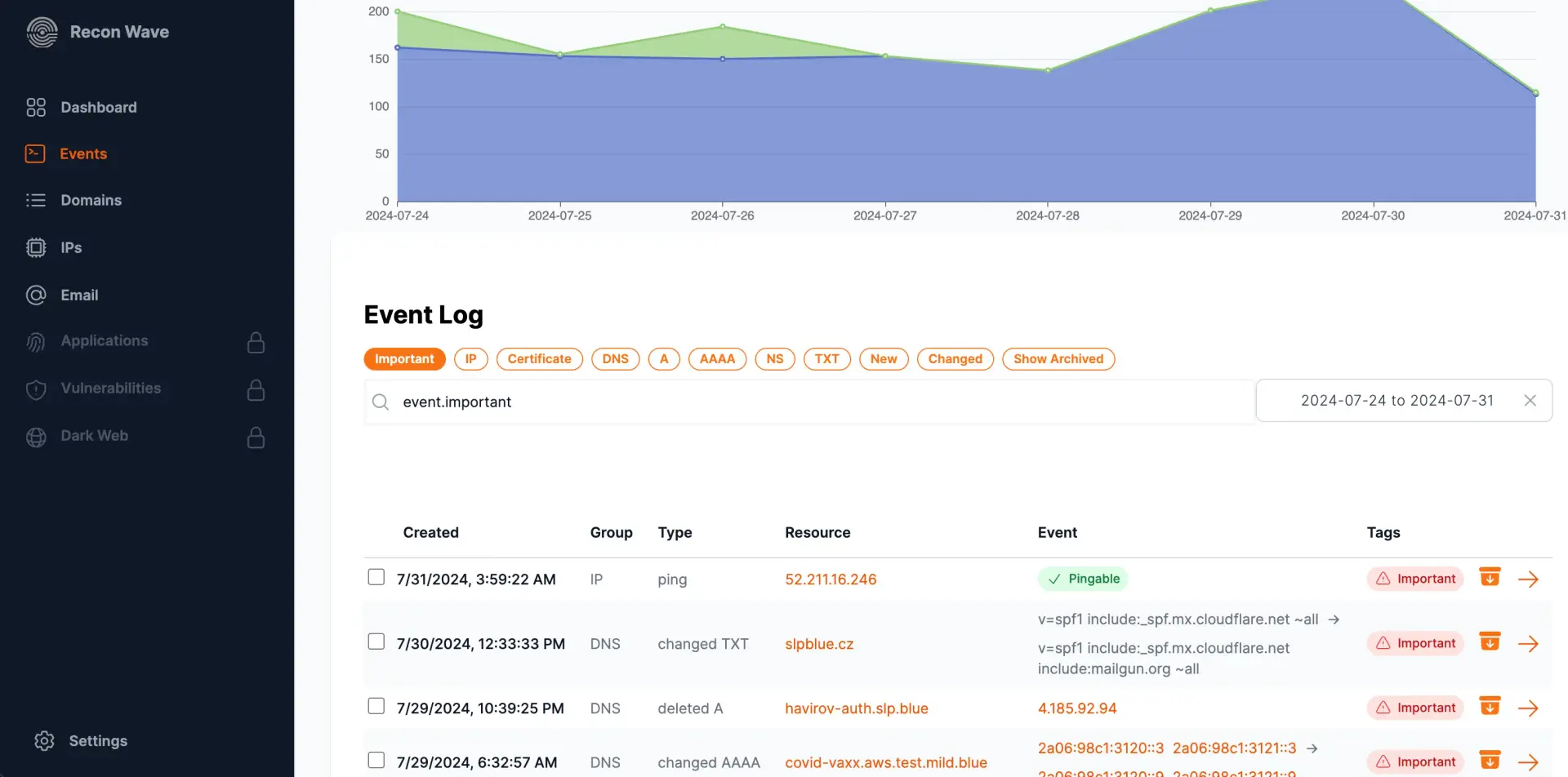Toggle the DNS filter chip
The width and height of the screenshot is (1568, 777).
(615, 359)
